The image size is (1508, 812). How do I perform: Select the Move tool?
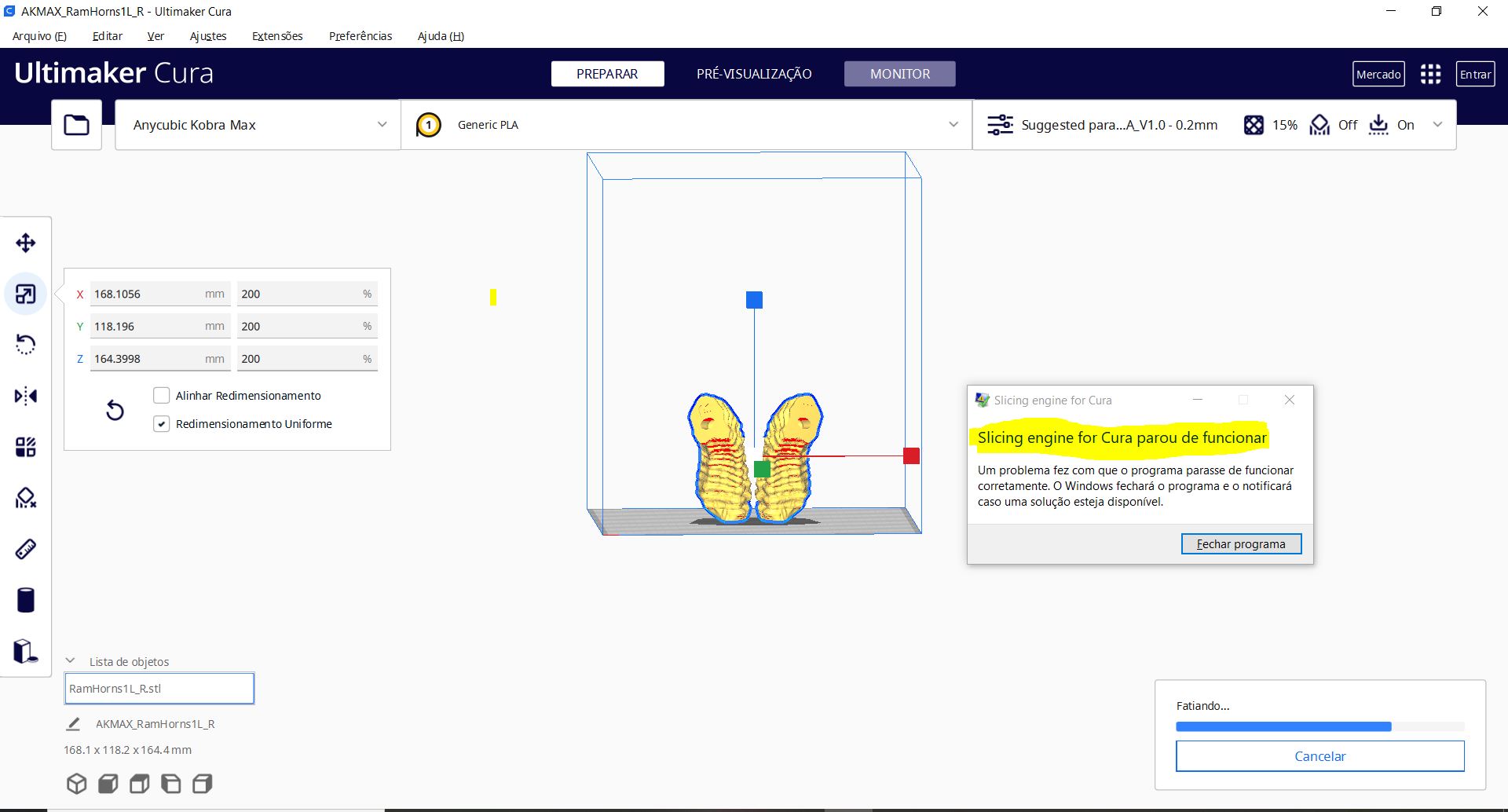coord(26,243)
